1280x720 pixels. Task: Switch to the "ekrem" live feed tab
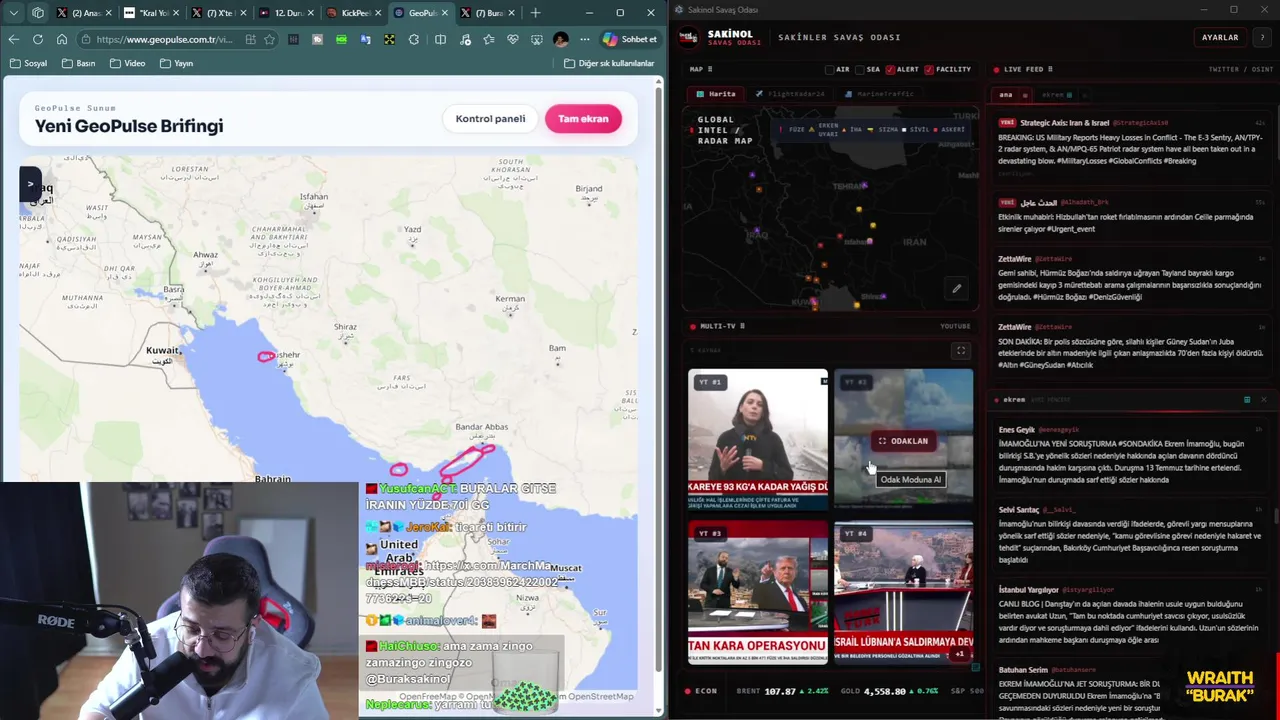click(1056, 95)
